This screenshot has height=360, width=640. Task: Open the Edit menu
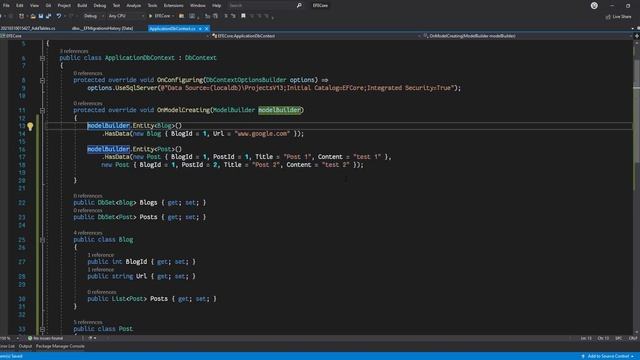20,6
